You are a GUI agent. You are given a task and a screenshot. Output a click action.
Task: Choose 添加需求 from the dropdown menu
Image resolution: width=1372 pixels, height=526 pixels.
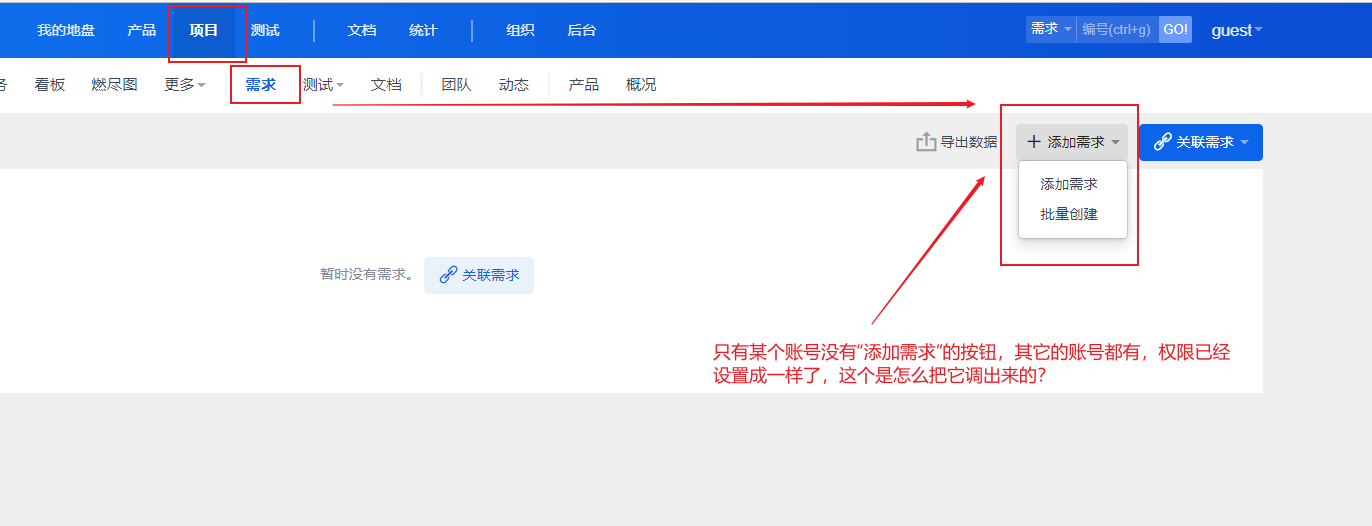(1069, 184)
